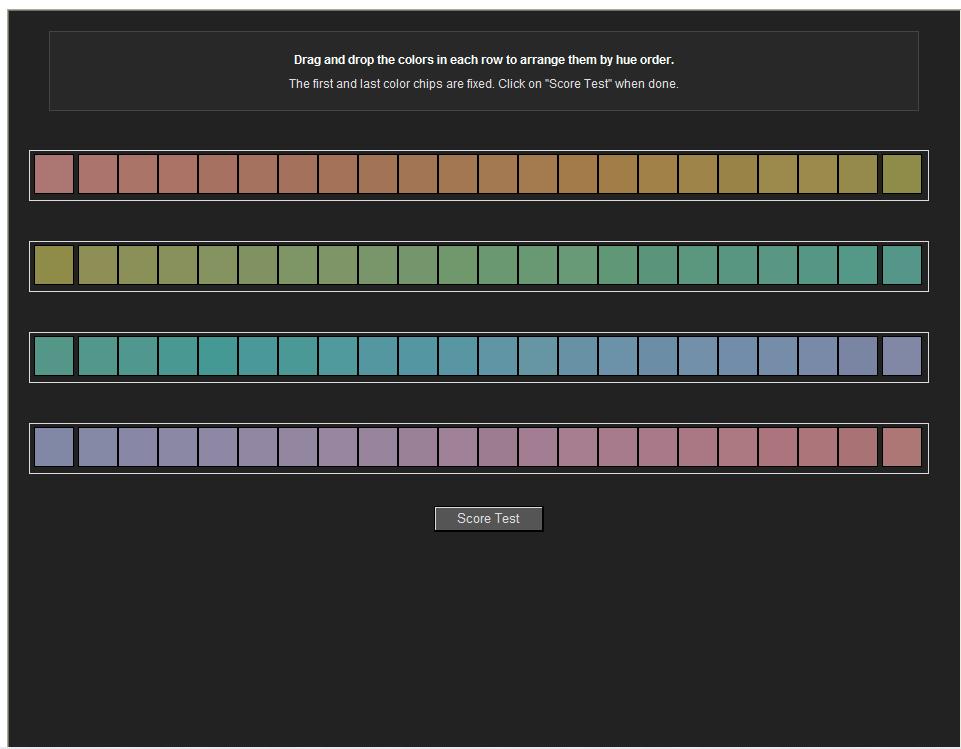
Task: Choose the fixed blue-violet chip starting the fourth row
Action: coord(54,447)
